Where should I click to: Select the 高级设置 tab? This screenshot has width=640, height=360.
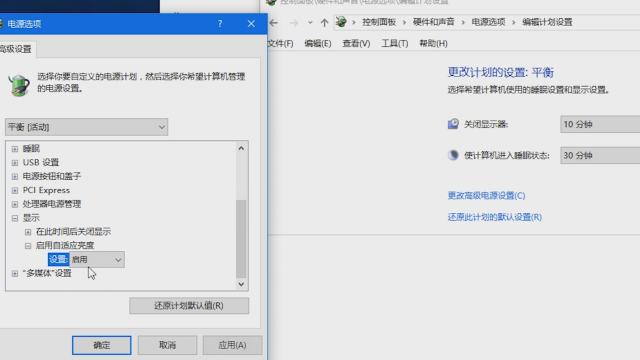16,49
